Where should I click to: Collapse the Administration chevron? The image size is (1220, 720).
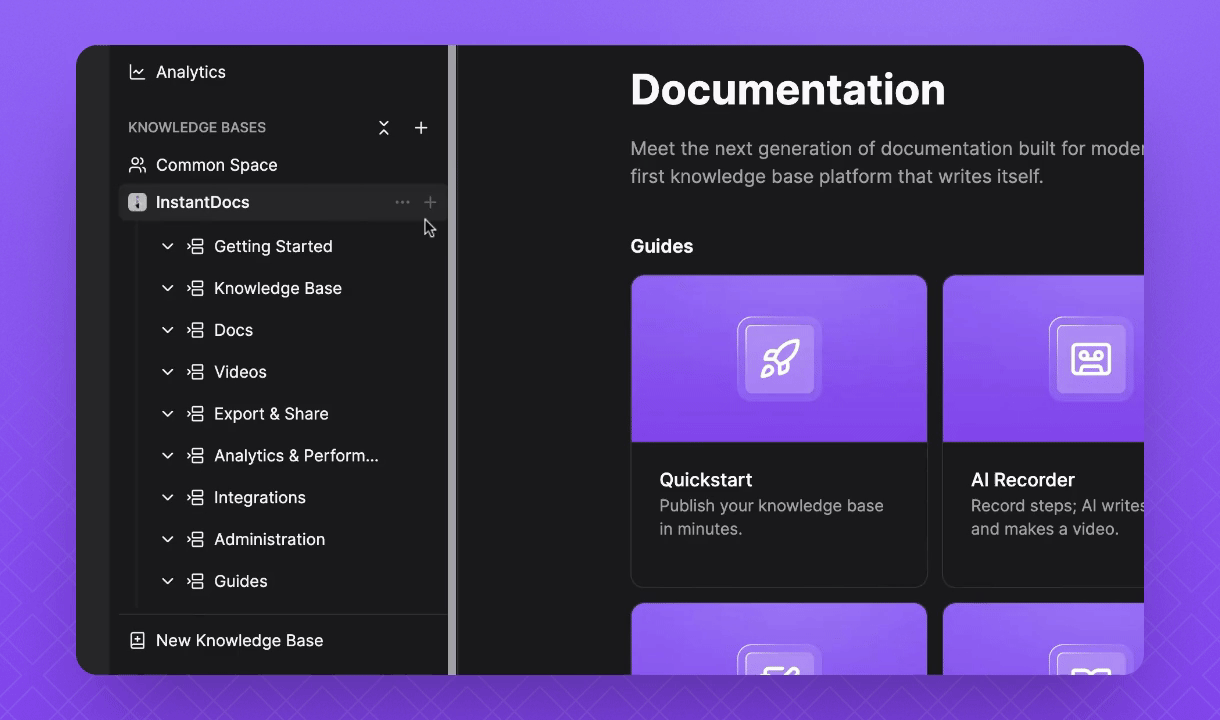click(x=168, y=540)
